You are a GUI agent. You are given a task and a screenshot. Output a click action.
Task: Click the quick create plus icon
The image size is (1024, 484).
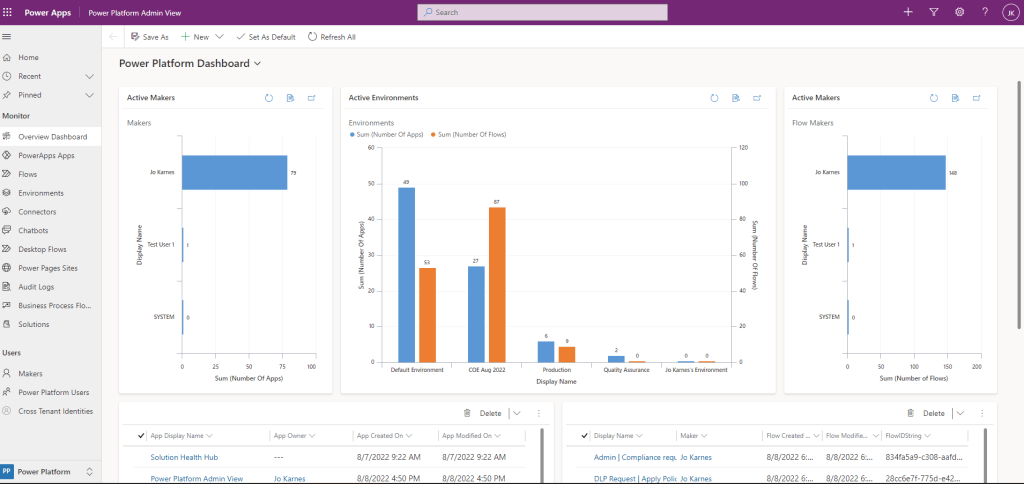click(908, 12)
